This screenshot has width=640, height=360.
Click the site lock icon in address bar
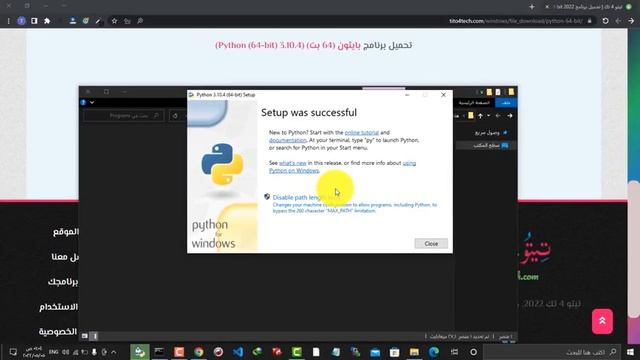tap(589, 21)
